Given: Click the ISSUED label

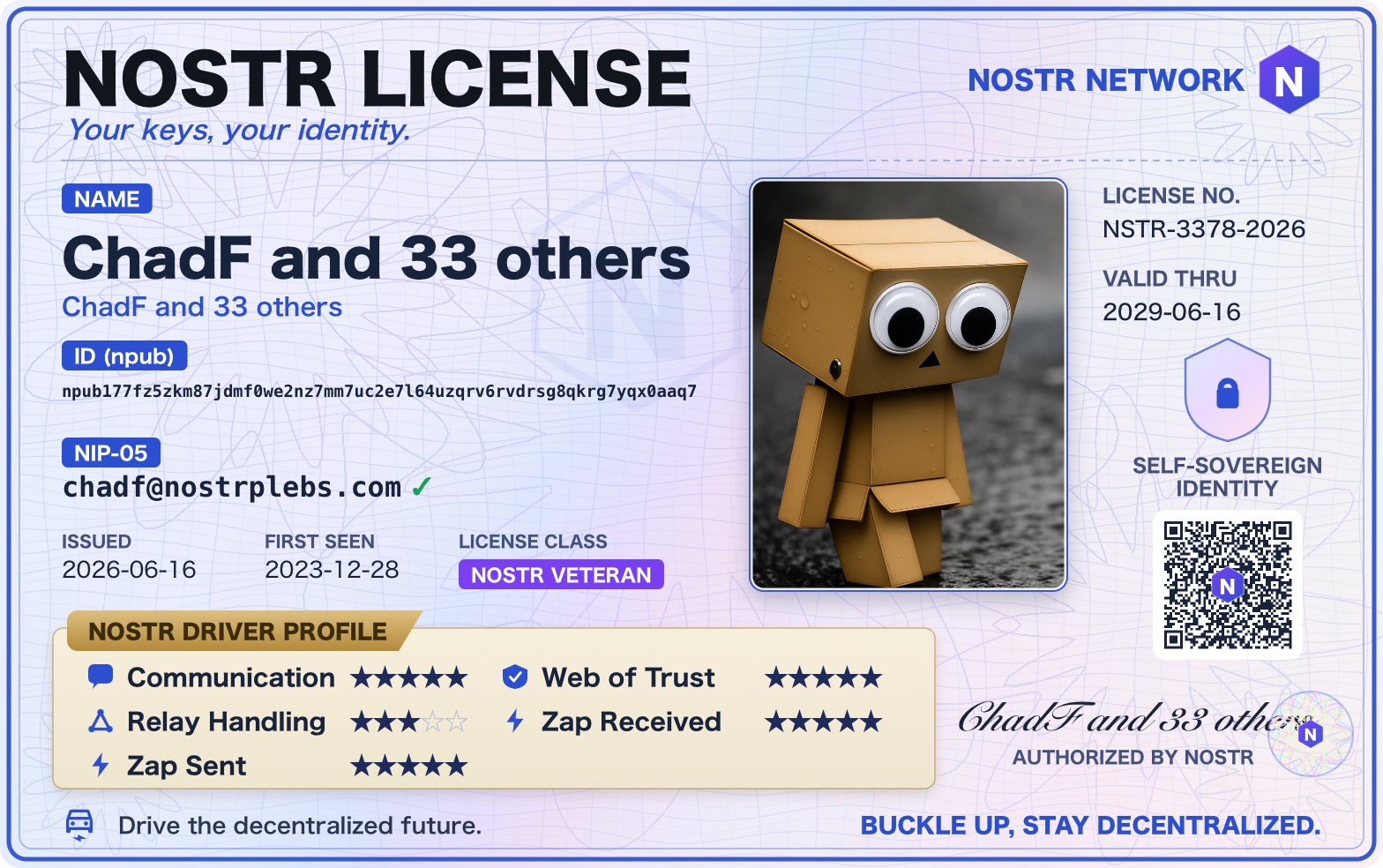Looking at the screenshot, I should coord(96,542).
